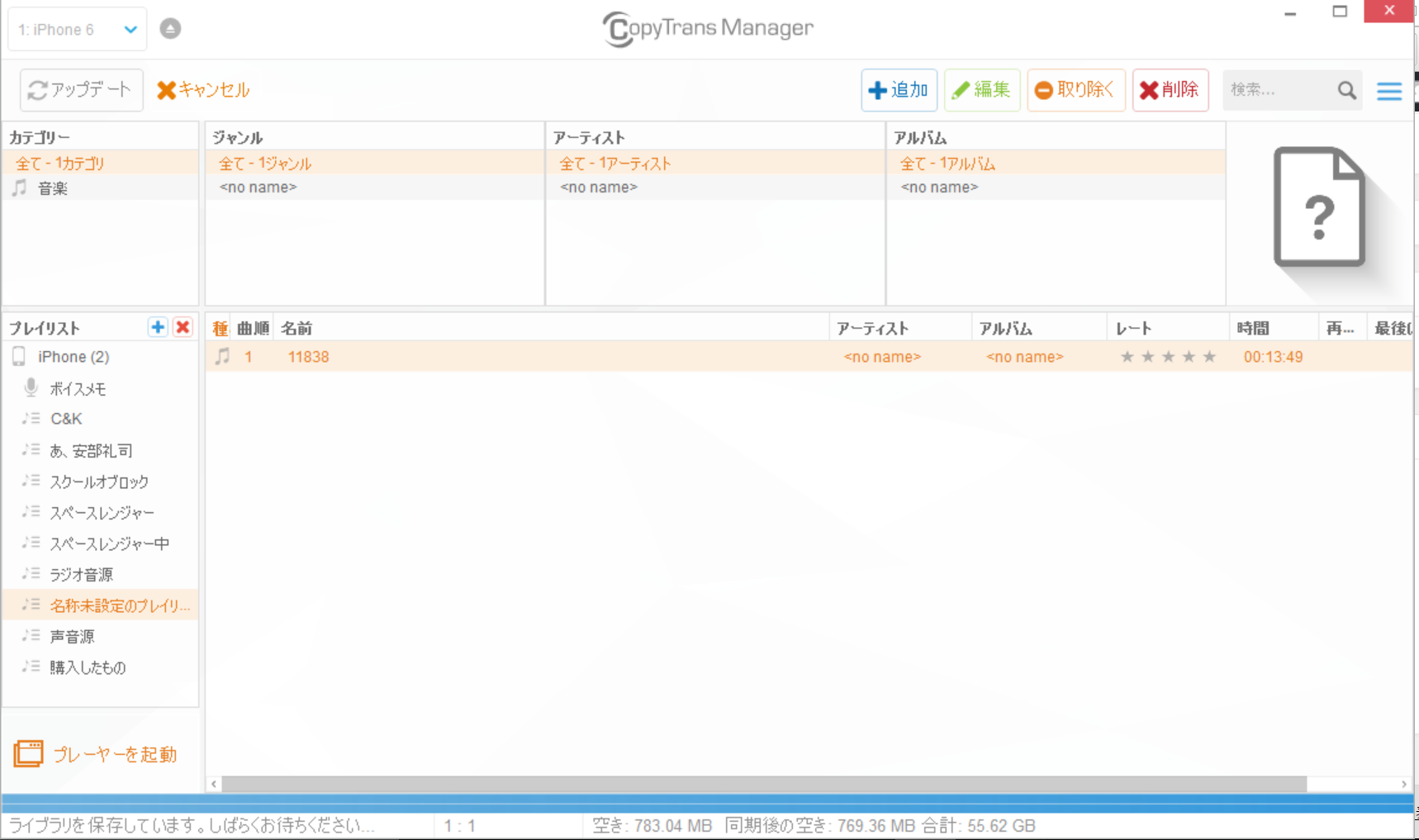Open the スペースレンジャー中 playlist
The height and width of the screenshot is (840, 1419).
click(x=100, y=543)
